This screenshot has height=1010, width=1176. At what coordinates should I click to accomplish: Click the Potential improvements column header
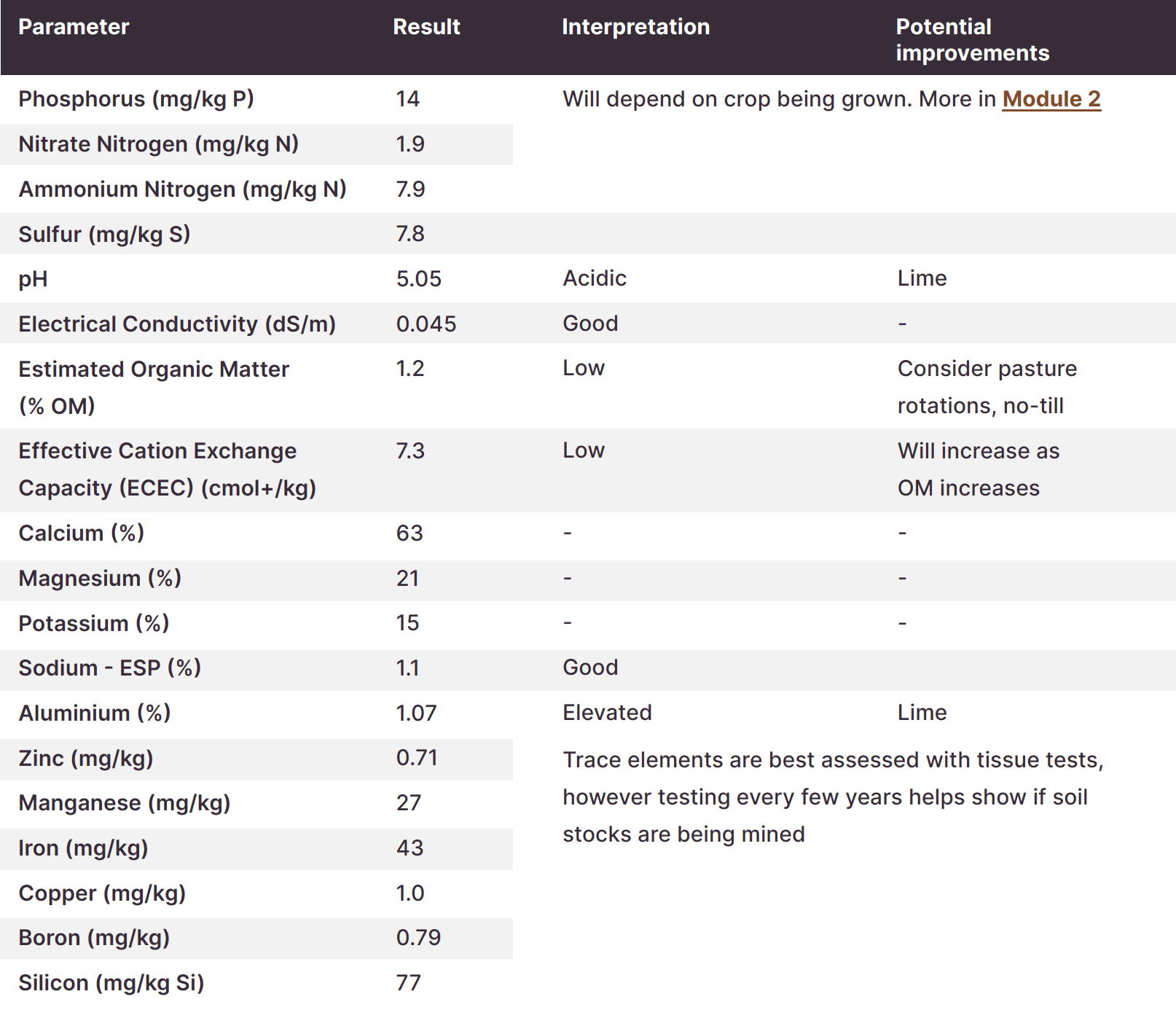(972, 39)
